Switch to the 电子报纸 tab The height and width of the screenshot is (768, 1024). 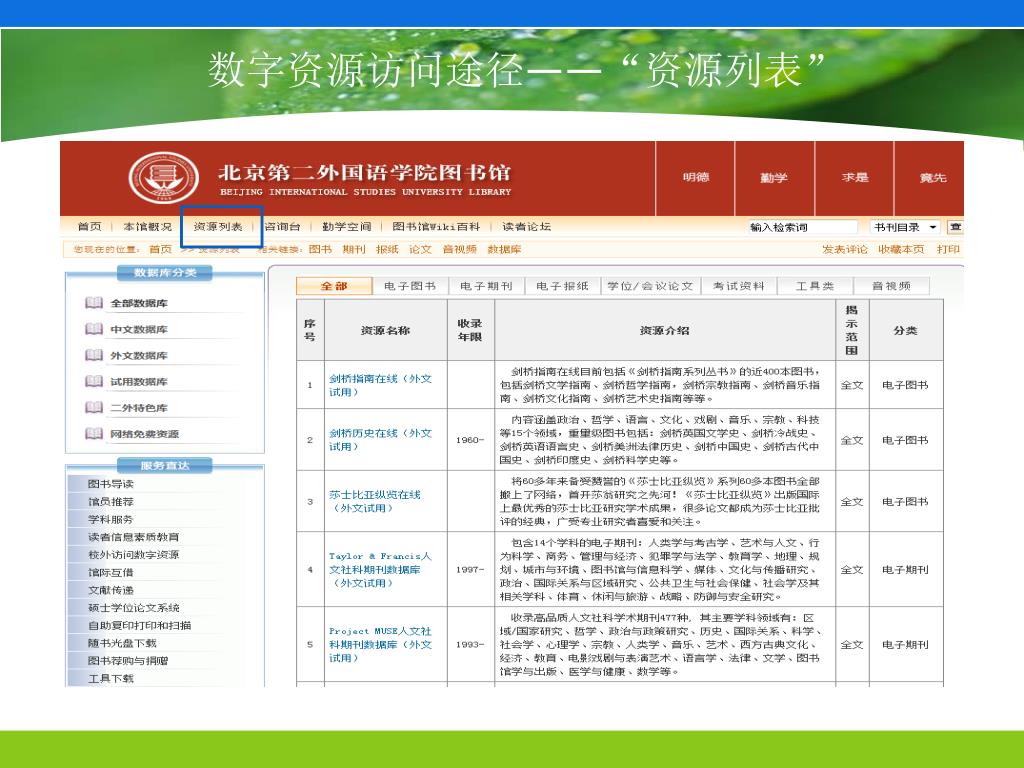(562, 286)
